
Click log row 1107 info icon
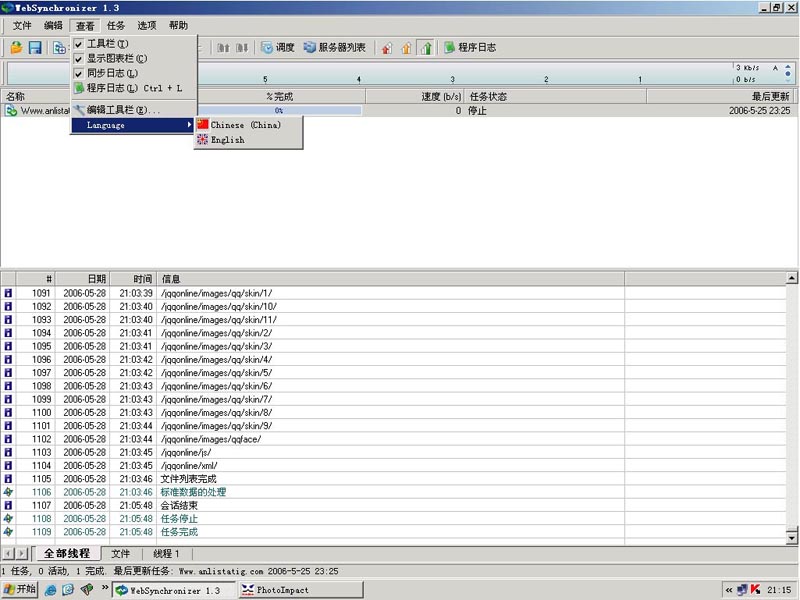pos(8,506)
